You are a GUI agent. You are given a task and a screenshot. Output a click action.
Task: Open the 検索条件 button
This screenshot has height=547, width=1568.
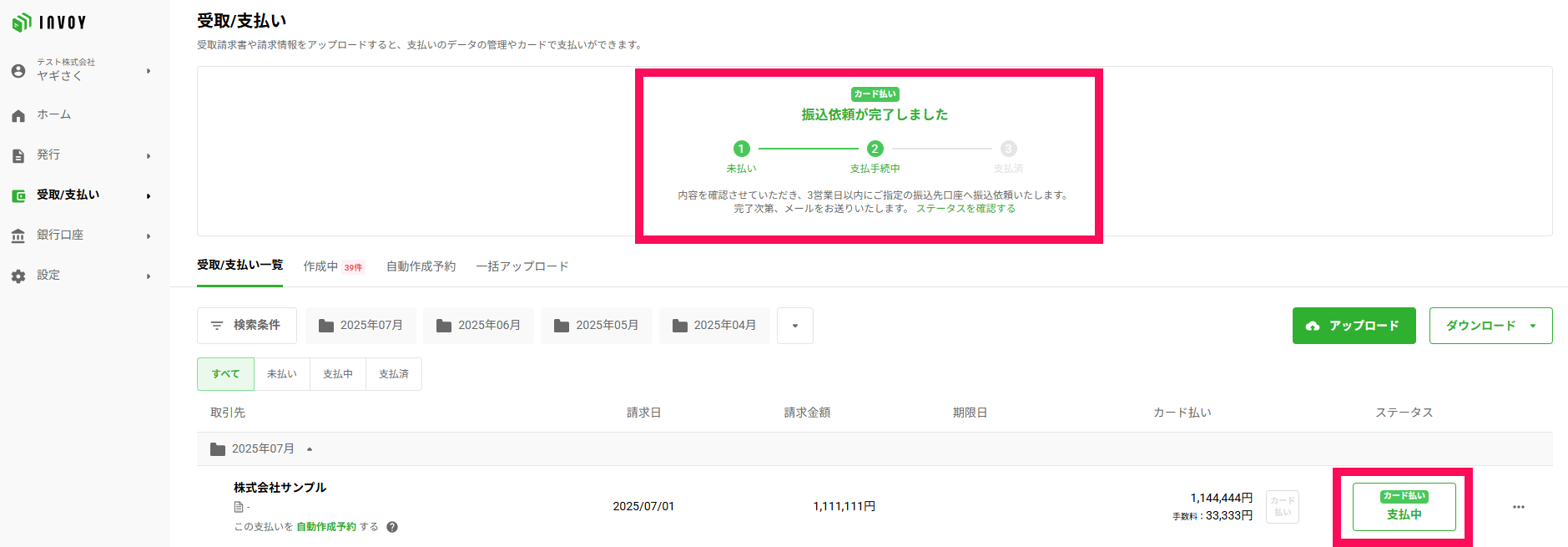pos(247,326)
